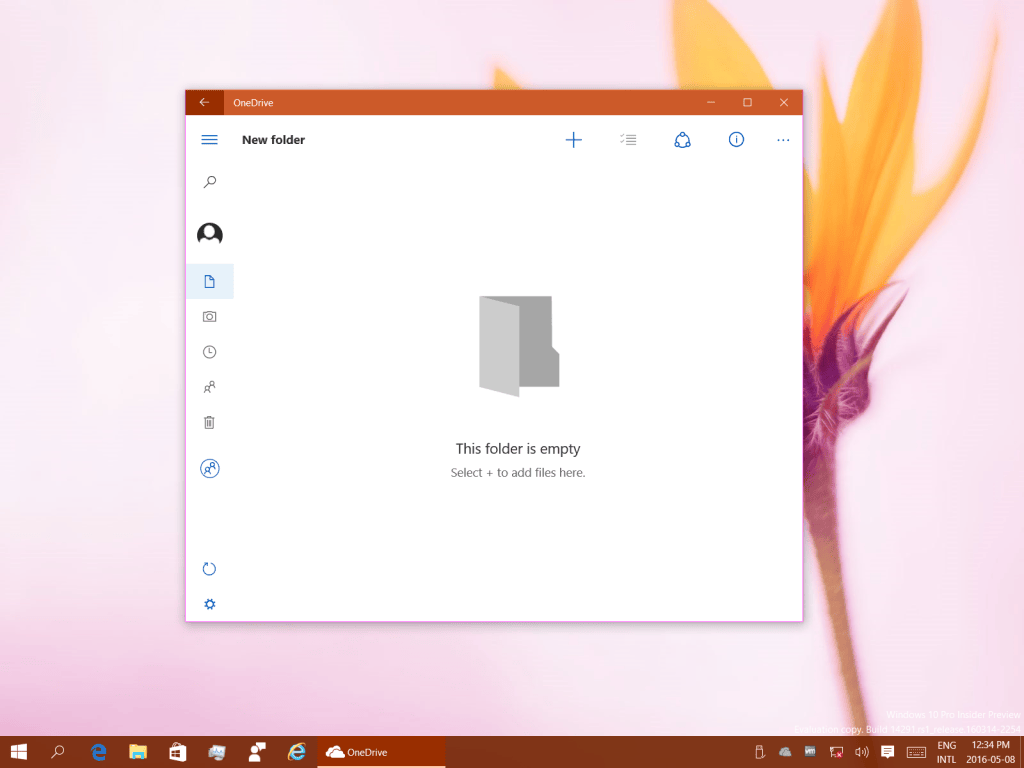This screenshot has height=768, width=1024.
Task: Open the Shared people icon in sidebar
Action: coord(210,387)
